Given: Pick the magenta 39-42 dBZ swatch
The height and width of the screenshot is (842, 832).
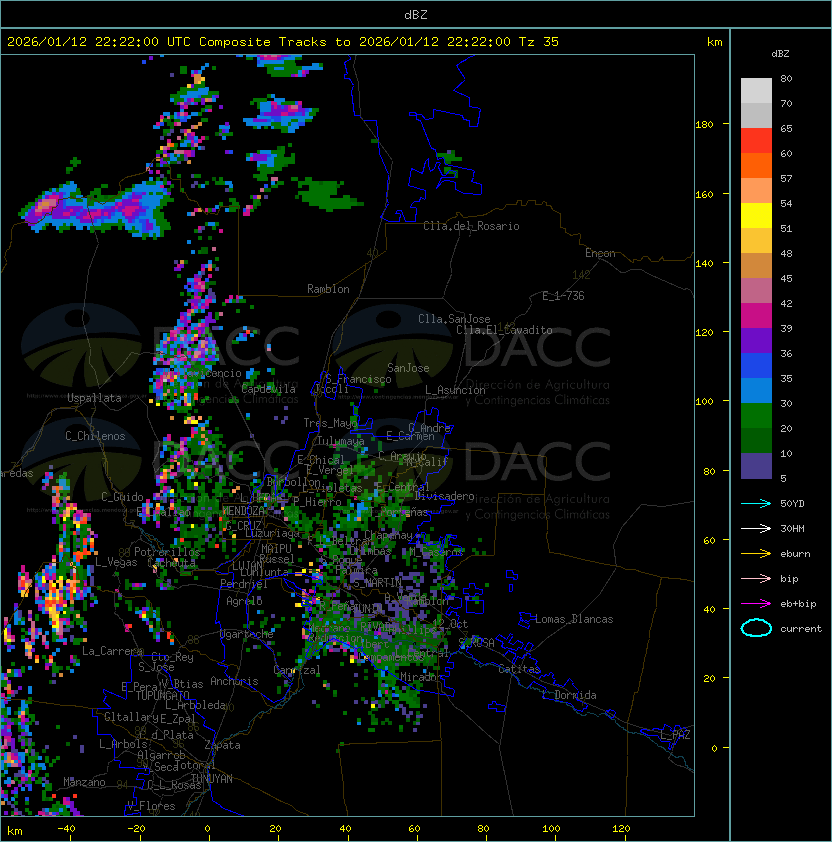Looking at the screenshot, I should pos(756,315).
